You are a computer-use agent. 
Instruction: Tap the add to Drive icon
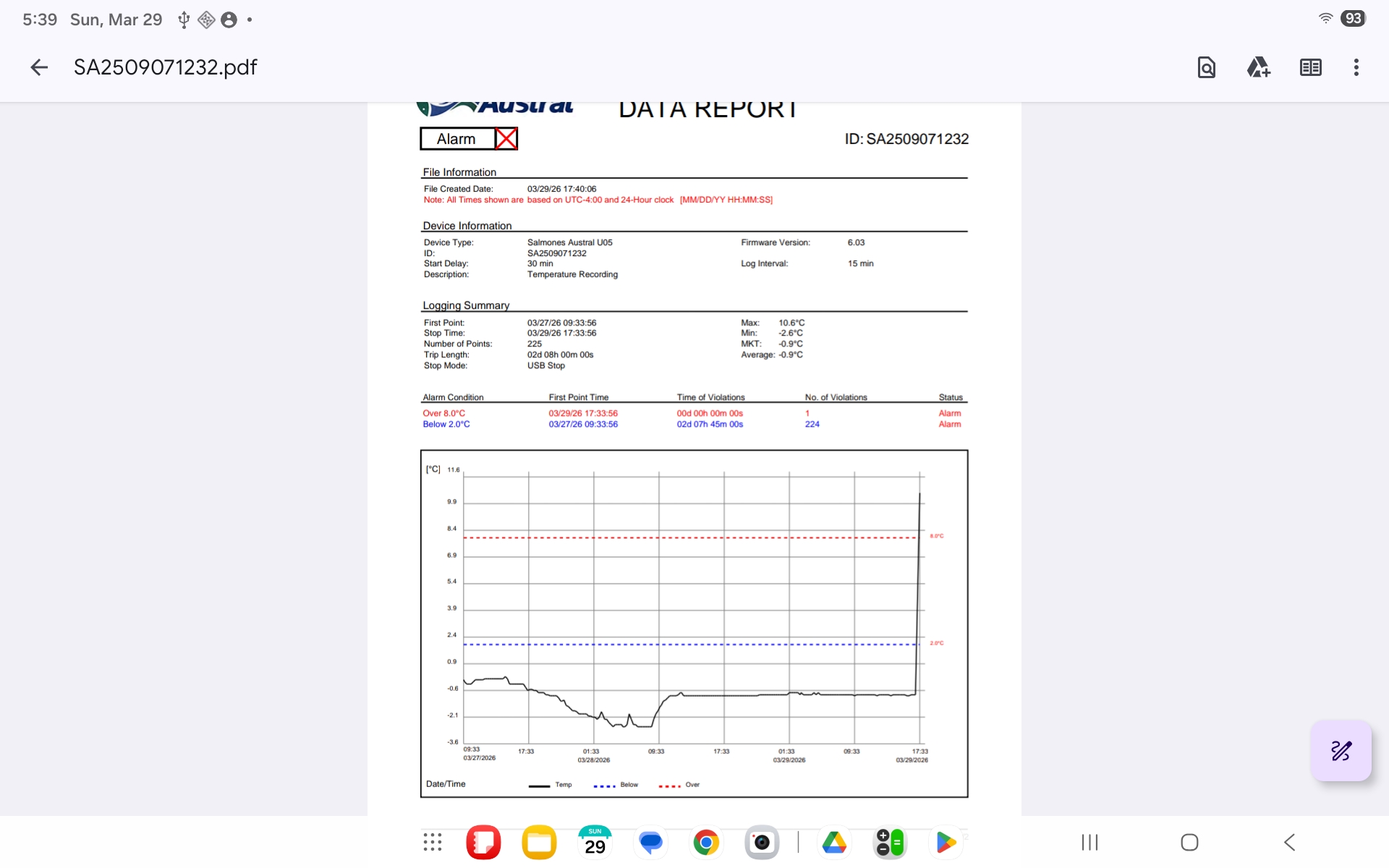coord(1258,67)
